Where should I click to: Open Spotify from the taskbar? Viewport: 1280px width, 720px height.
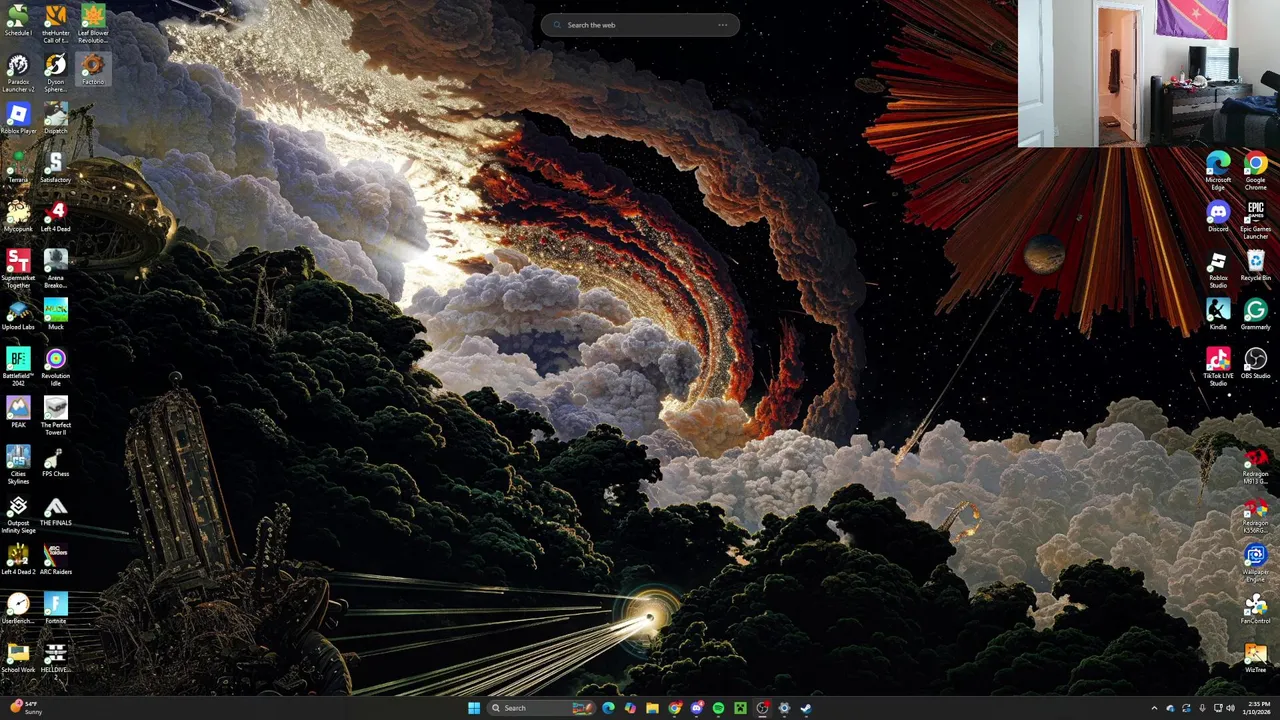(x=718, y=708)
